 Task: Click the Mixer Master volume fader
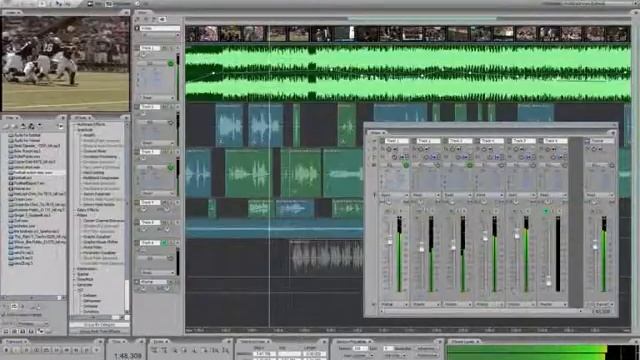tap(596, 245)
